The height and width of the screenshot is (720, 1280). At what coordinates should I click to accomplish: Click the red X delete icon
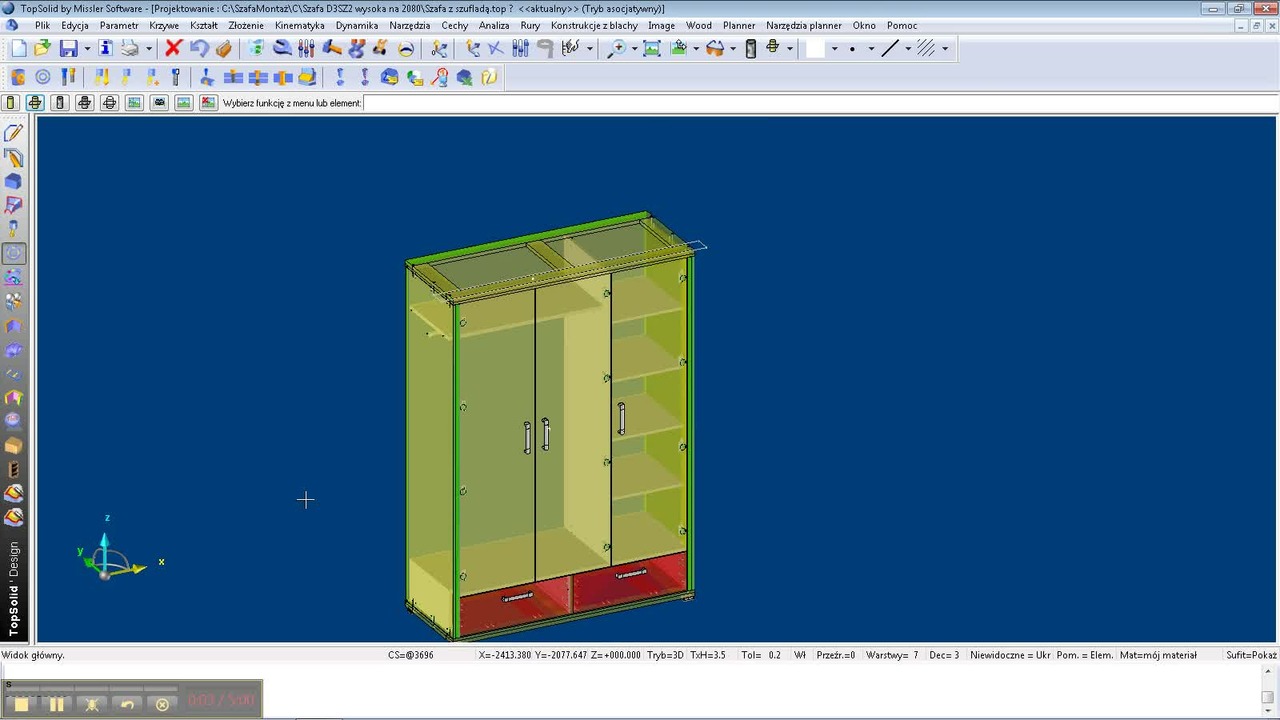coord(173,48)
